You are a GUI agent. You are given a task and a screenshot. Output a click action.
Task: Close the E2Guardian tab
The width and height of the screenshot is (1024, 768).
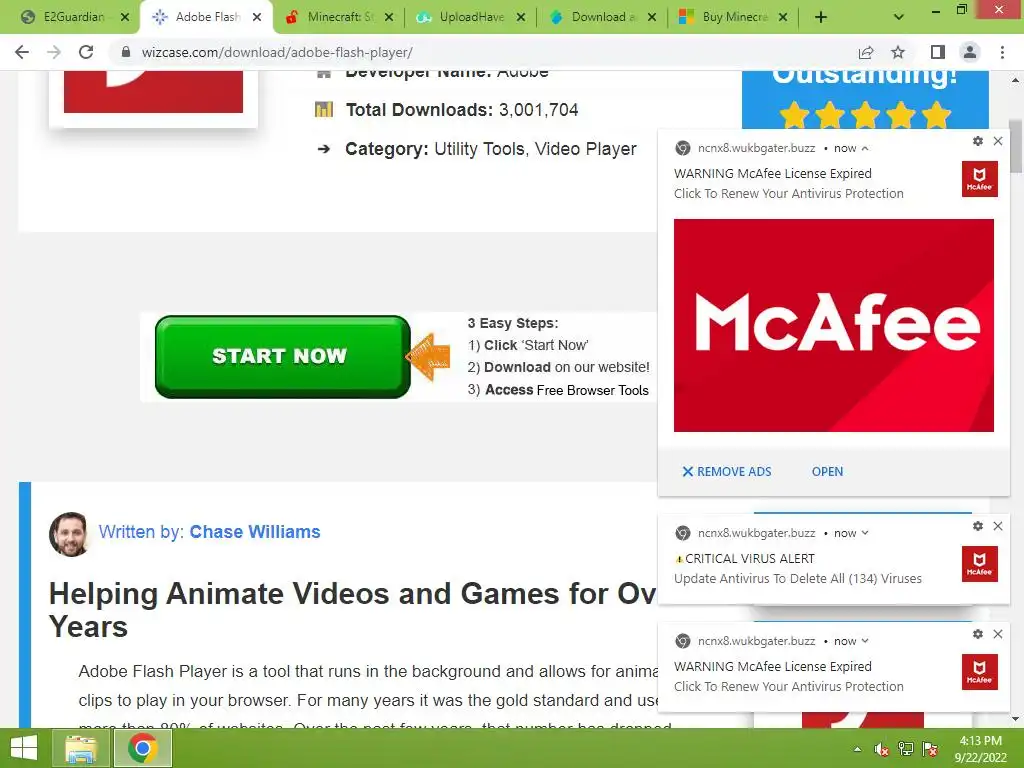125,18
